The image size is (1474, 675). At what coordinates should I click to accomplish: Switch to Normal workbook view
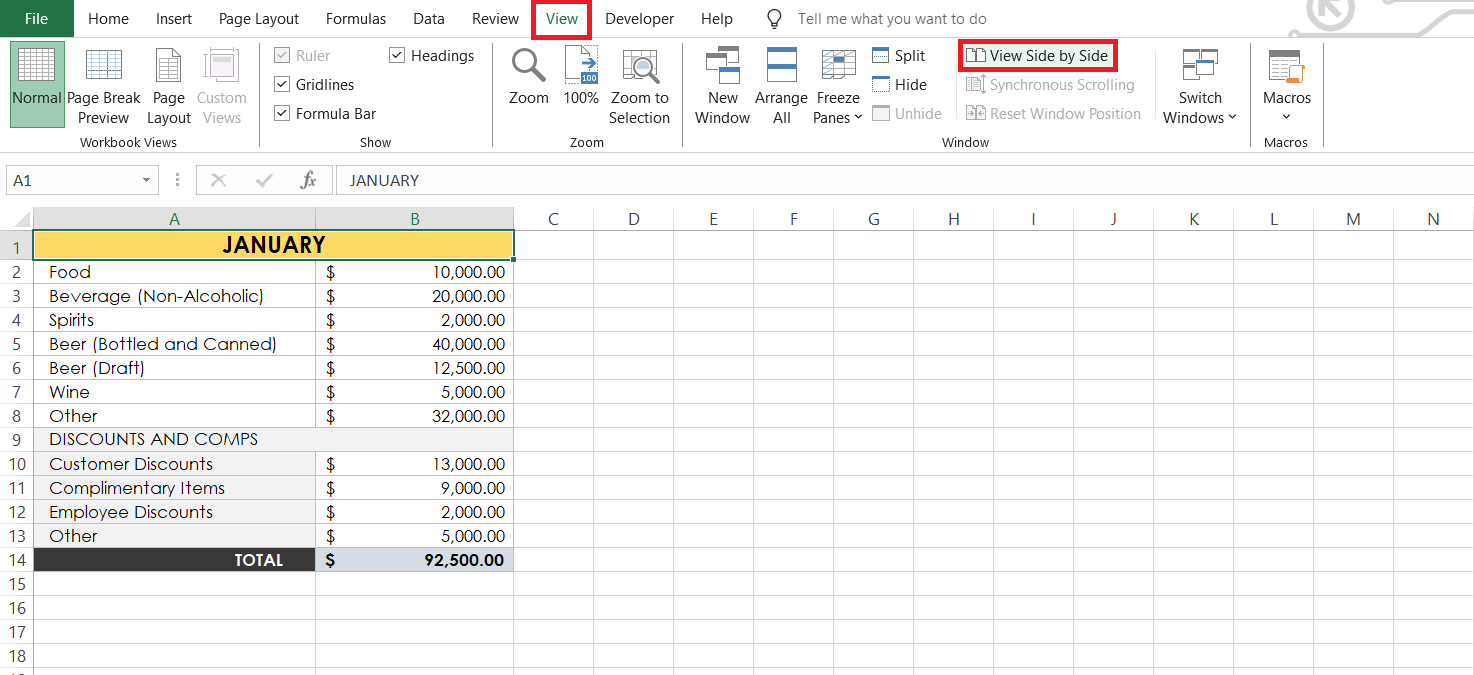[x=37, y=84]
